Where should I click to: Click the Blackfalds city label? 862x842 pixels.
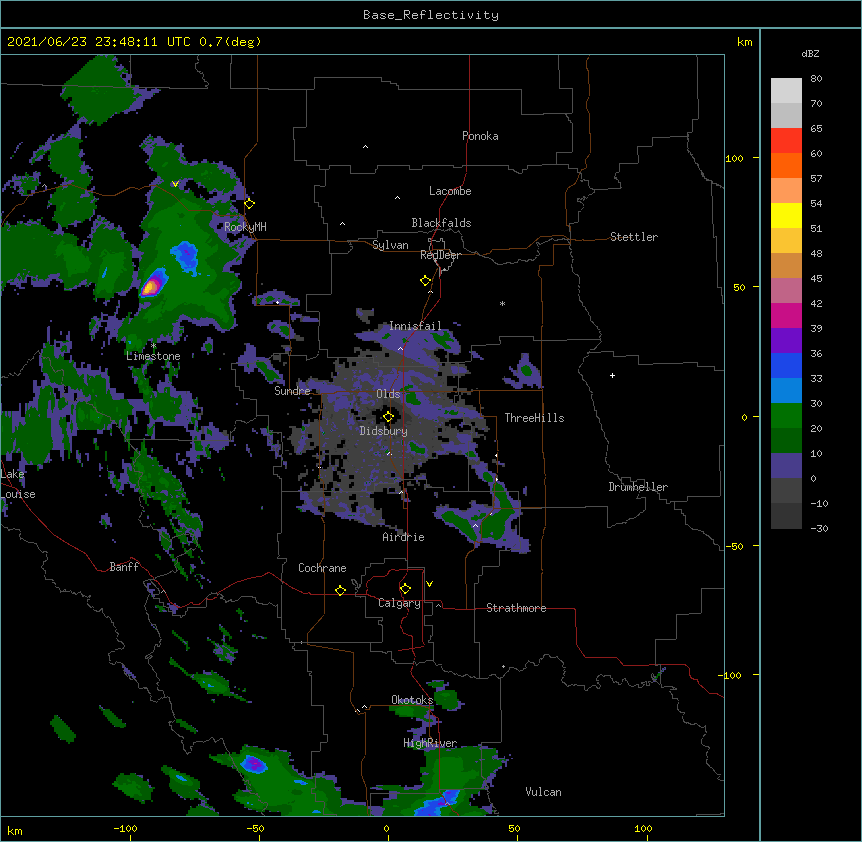tap(441, 223)
